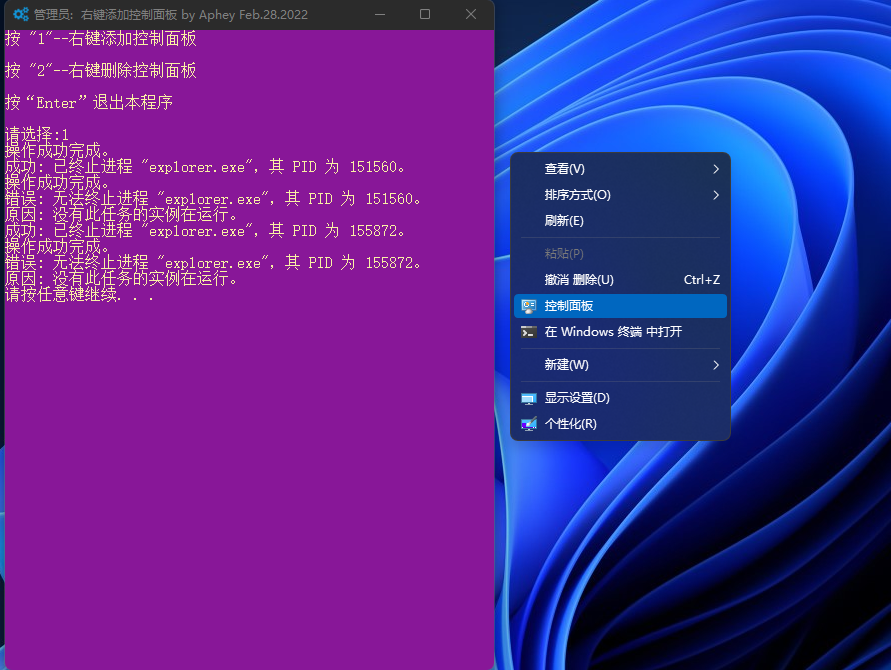Screen dimensions: 891x670
Task: Expand the 排序方式(O) submenu arrow
Action: 715,195
